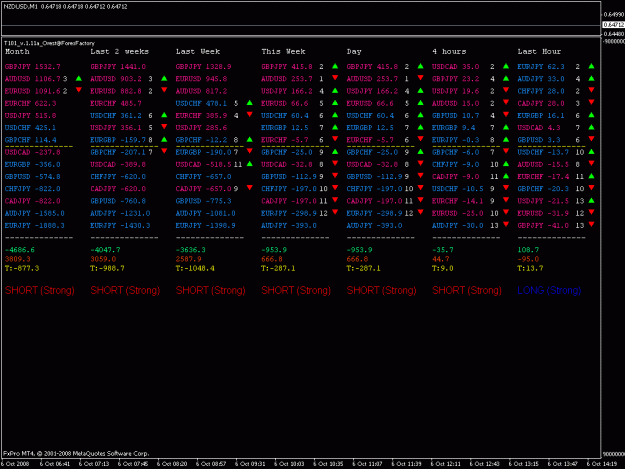Click red arrow next to CADJPY -657.0

point(250,188)
